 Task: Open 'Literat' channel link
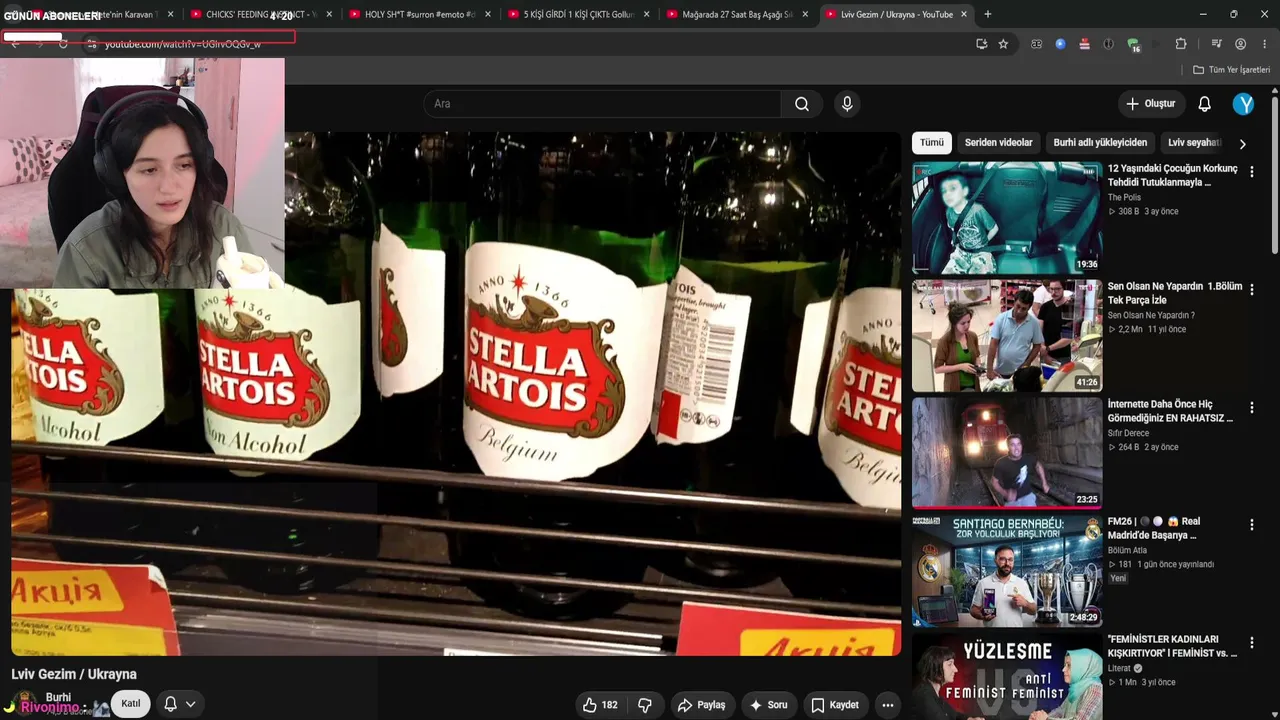point(1120,668)
